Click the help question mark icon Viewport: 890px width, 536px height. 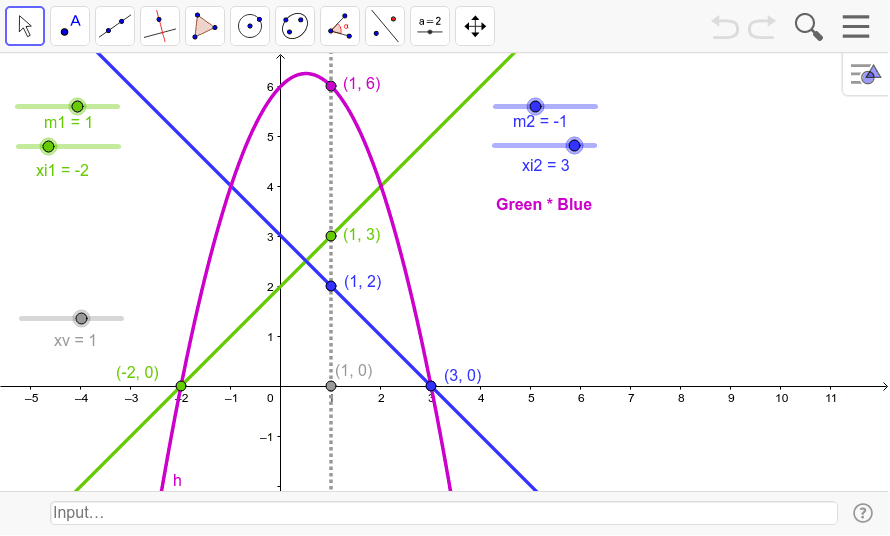coord(863,513)
